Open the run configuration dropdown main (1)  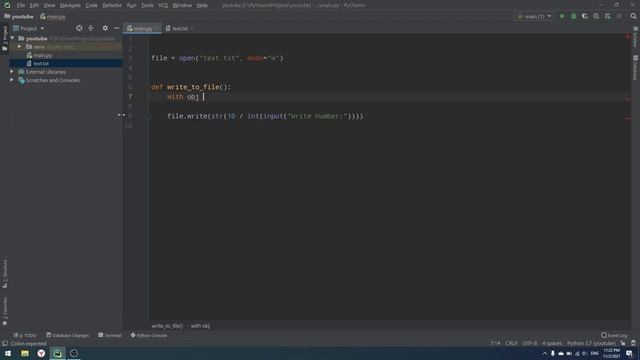coord(534,16)
